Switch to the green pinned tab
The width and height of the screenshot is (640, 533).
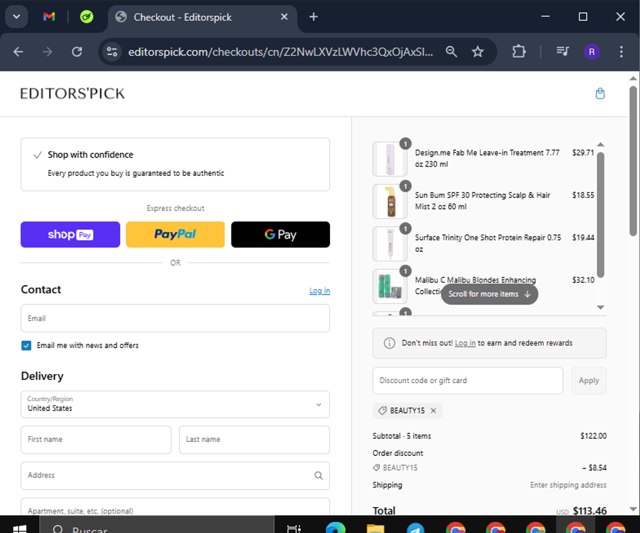pos(87,17)
